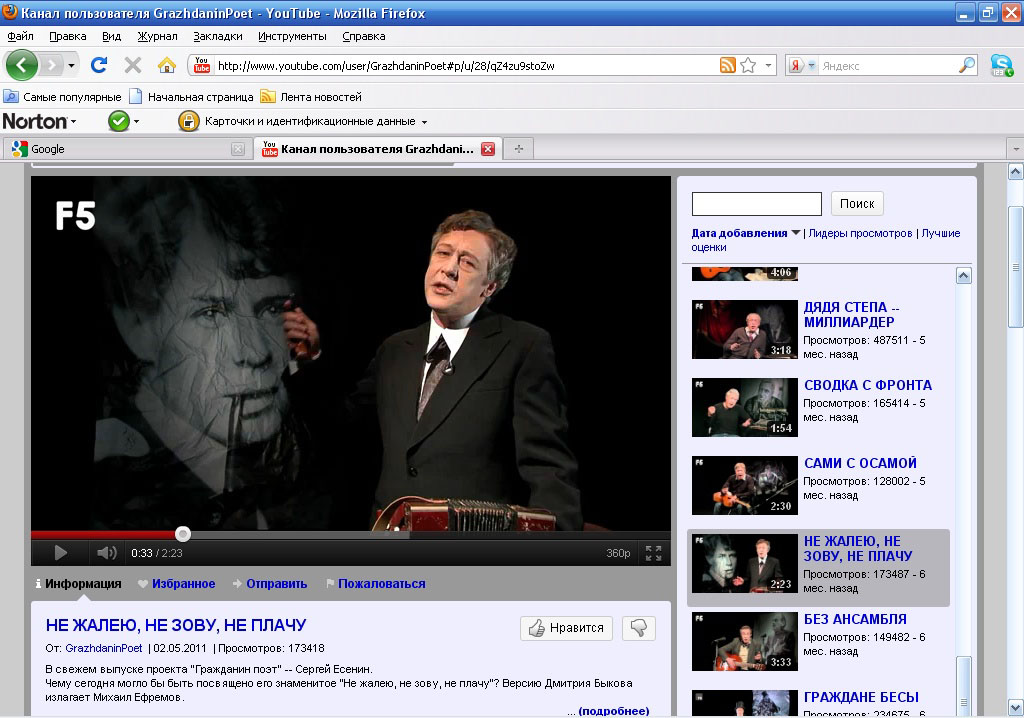Bookmark page with the star icon
Image resolution: width=1024 pixels, height=718 pixels.
tap(748, 65)
